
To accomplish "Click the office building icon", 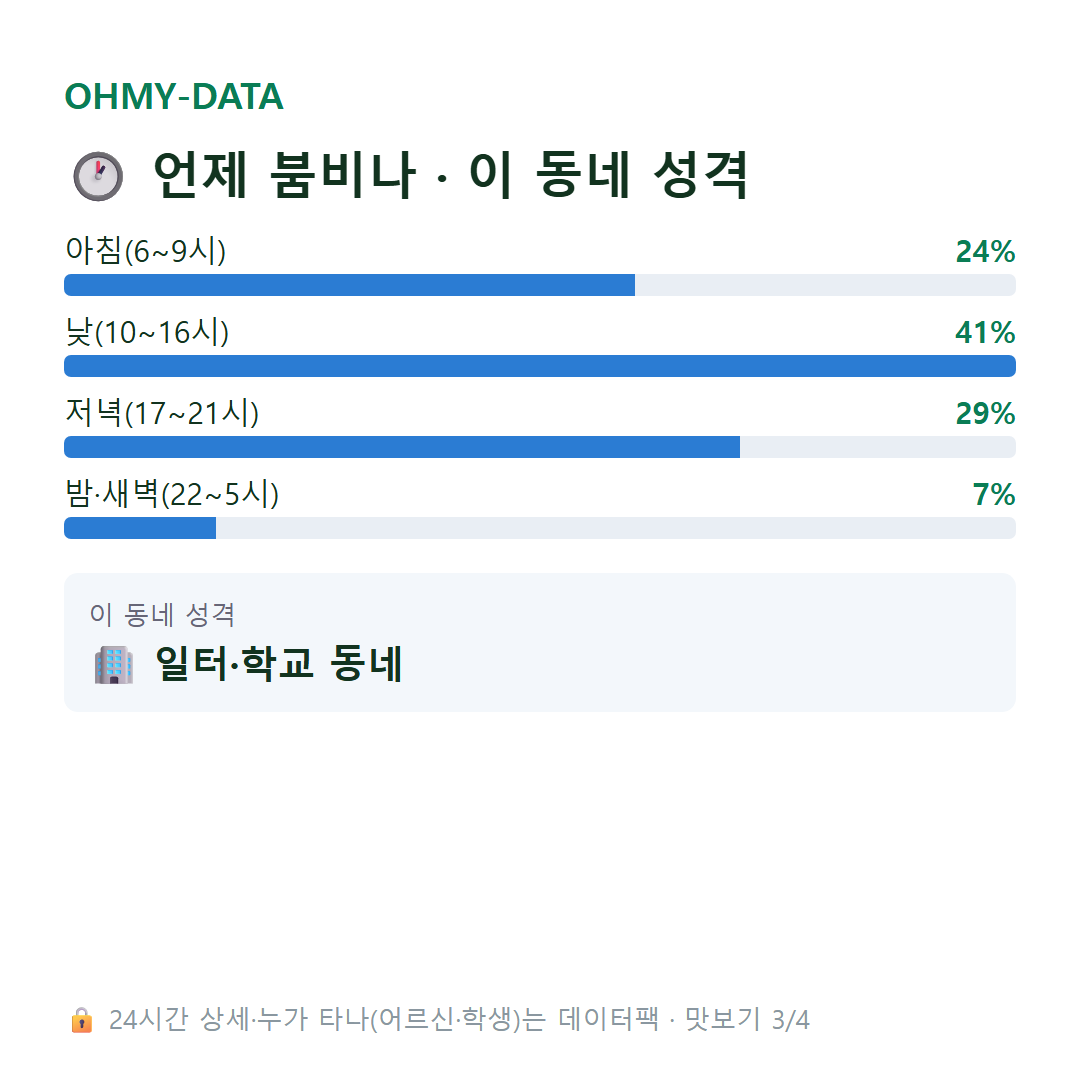I will pyautogui.click(x=114, y=665).
